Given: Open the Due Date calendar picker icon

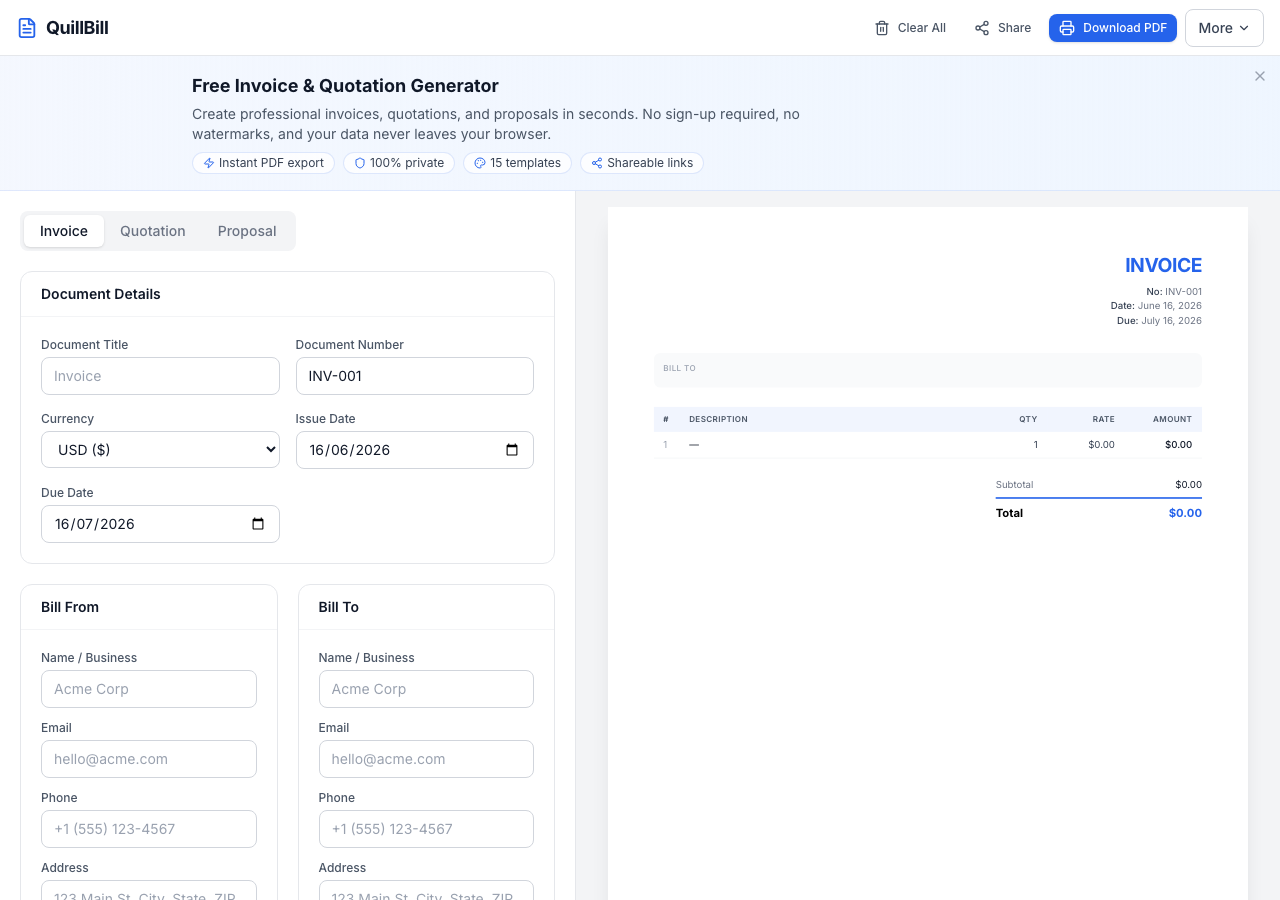Looking at the screenshot, I should point(258,524).
